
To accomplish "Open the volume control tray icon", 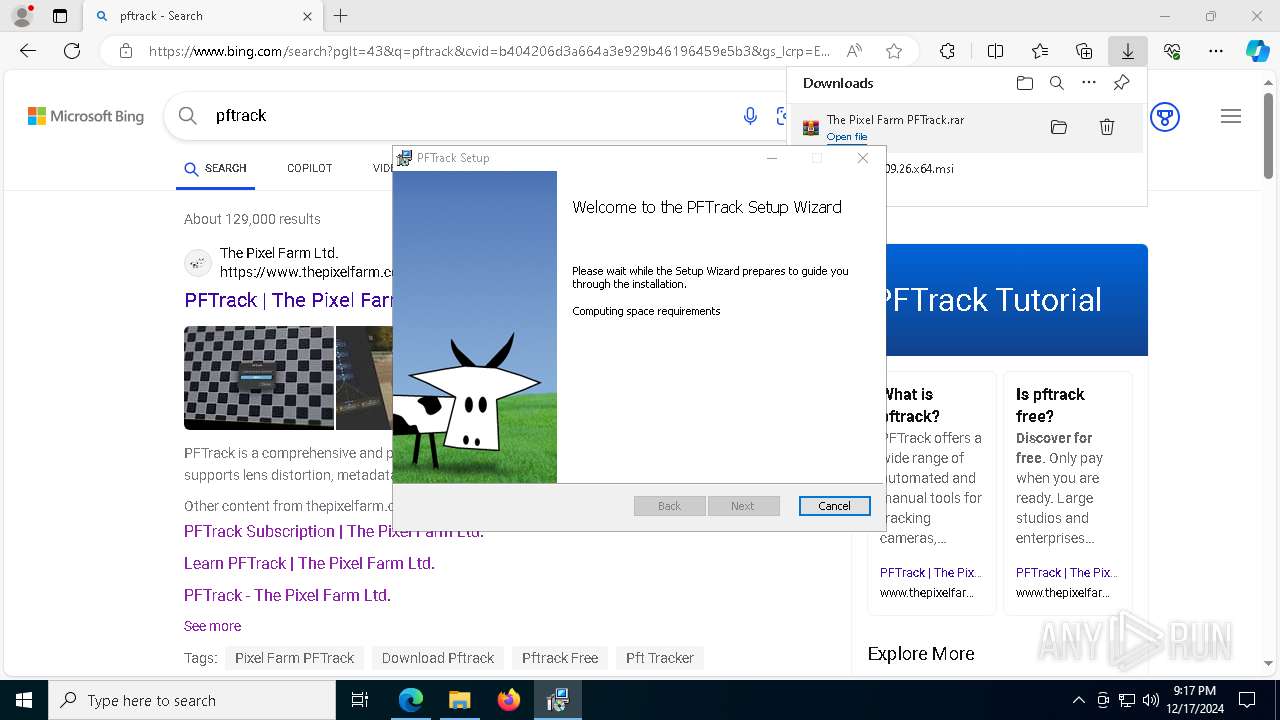I will point(1151,700).
